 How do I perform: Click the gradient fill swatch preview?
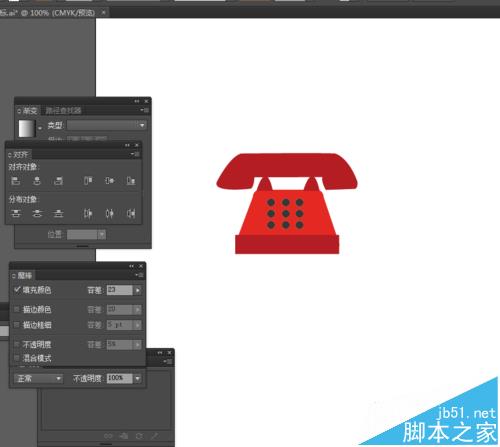click(26, 128)
